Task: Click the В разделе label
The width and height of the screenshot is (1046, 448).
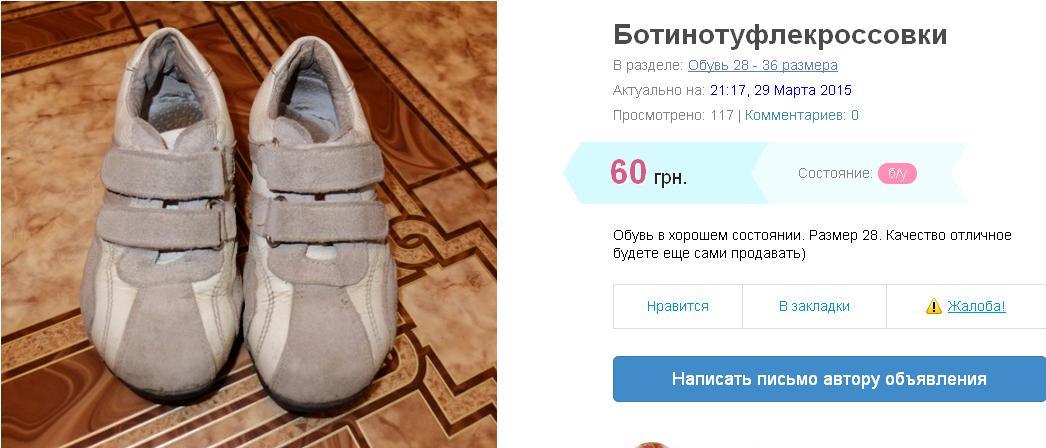Action: tap(648, 65)
